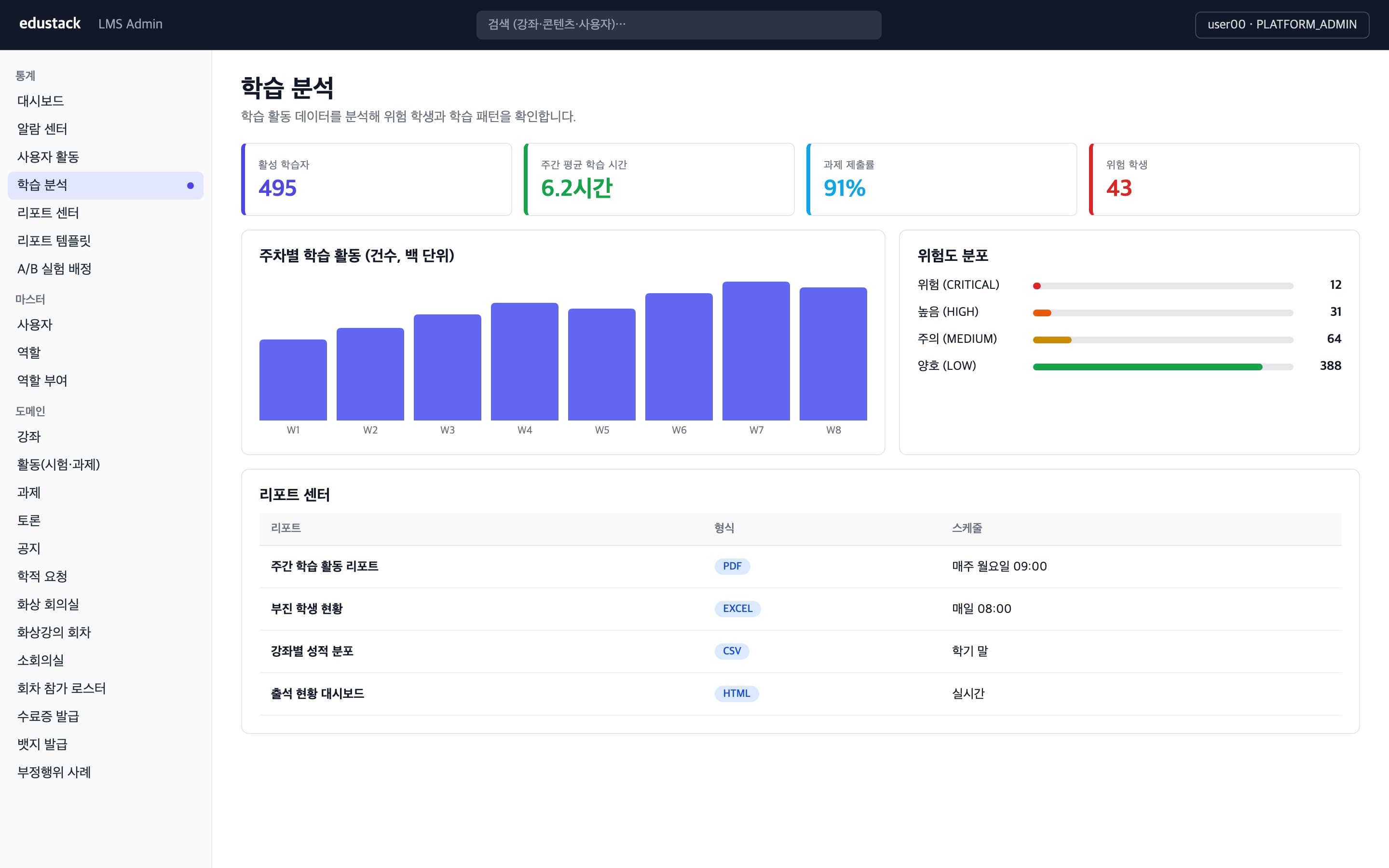The image size is (1389, 868).
Task: Click the 양호 (LOW) progress bar
Action: (1163, 366)
